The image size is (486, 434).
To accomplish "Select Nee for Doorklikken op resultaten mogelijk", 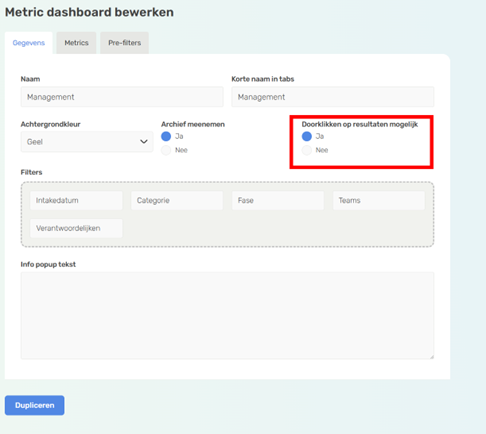I will pyautogui.click(x=307, y=150).
